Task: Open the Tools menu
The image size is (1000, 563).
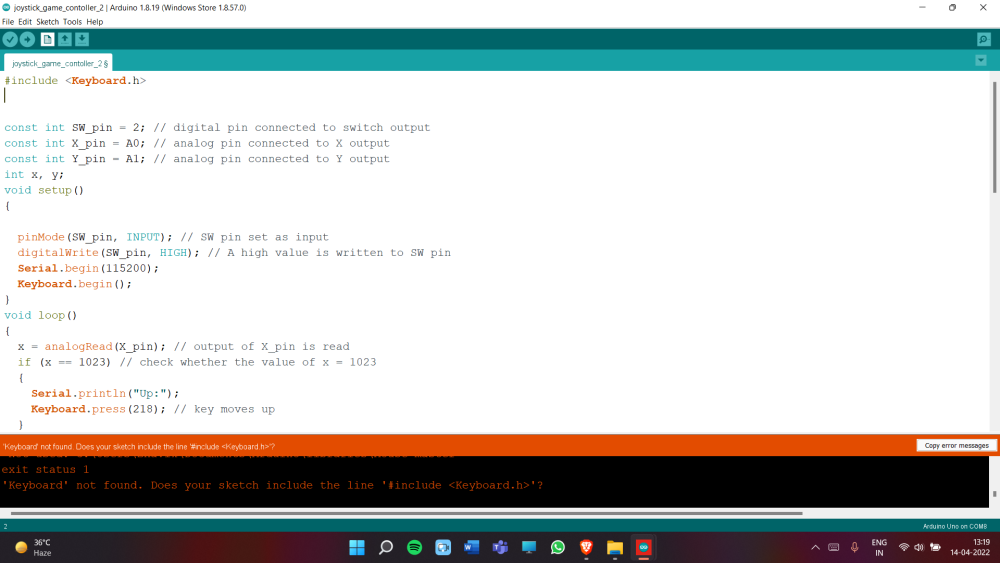Action: point(72,21)
